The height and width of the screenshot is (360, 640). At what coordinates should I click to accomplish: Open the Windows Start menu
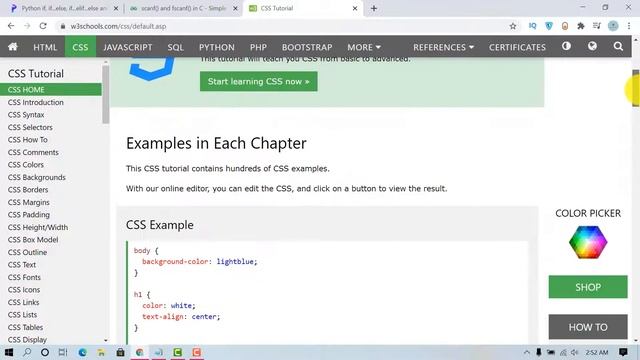[x=8, y=352]
